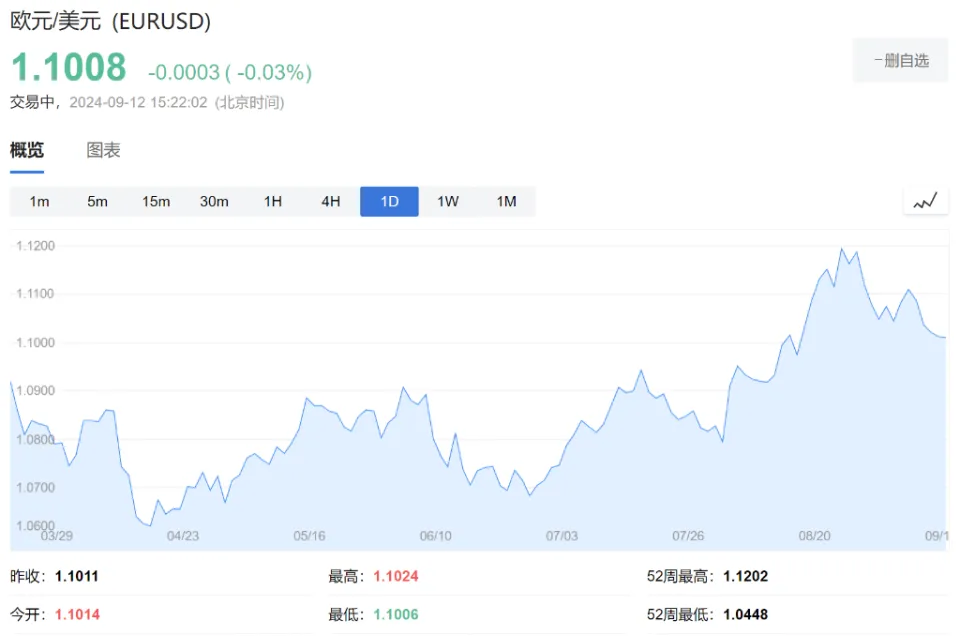The width and height of the screenshot is (960, 636).
Task: Change timeframe to 1W weekly
Action: [448, 202]
